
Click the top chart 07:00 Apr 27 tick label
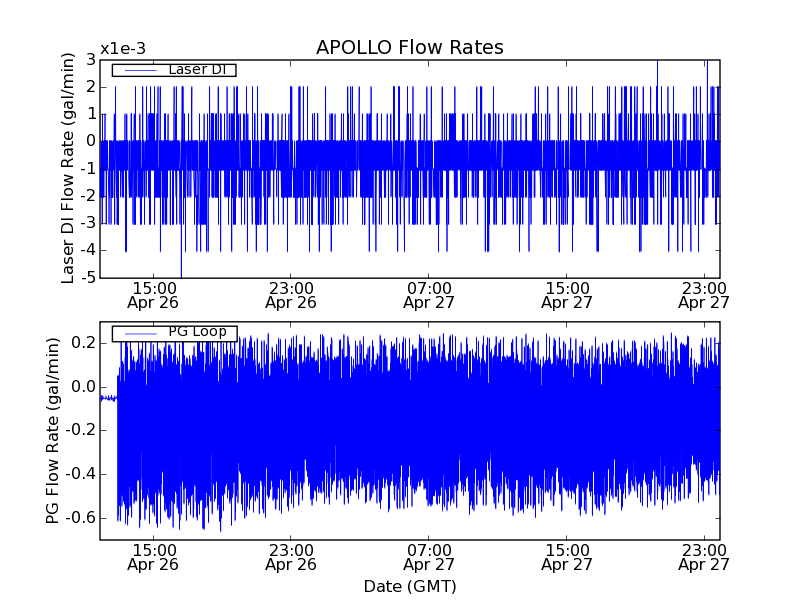(429, 295)
